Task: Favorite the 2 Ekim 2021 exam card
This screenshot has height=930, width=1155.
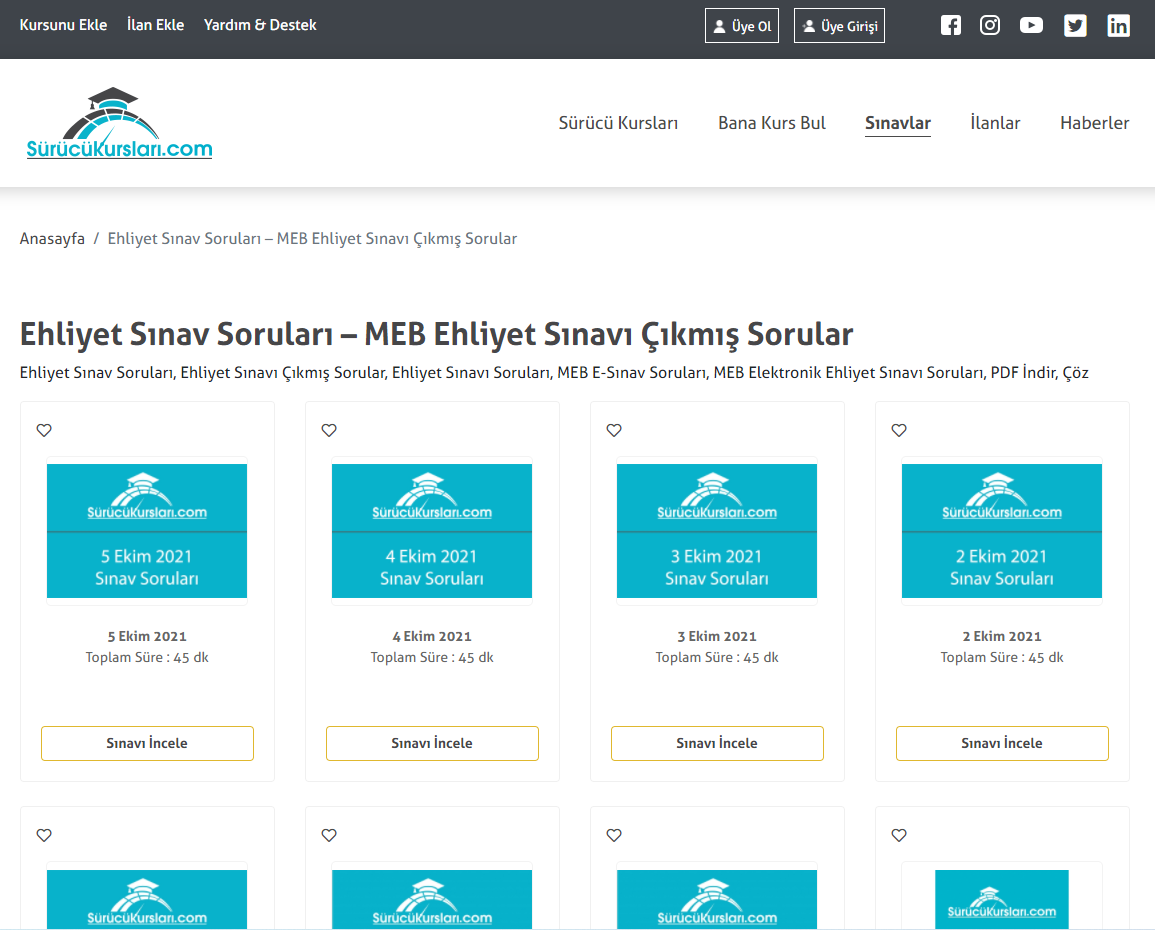Action: pos(899,430)
